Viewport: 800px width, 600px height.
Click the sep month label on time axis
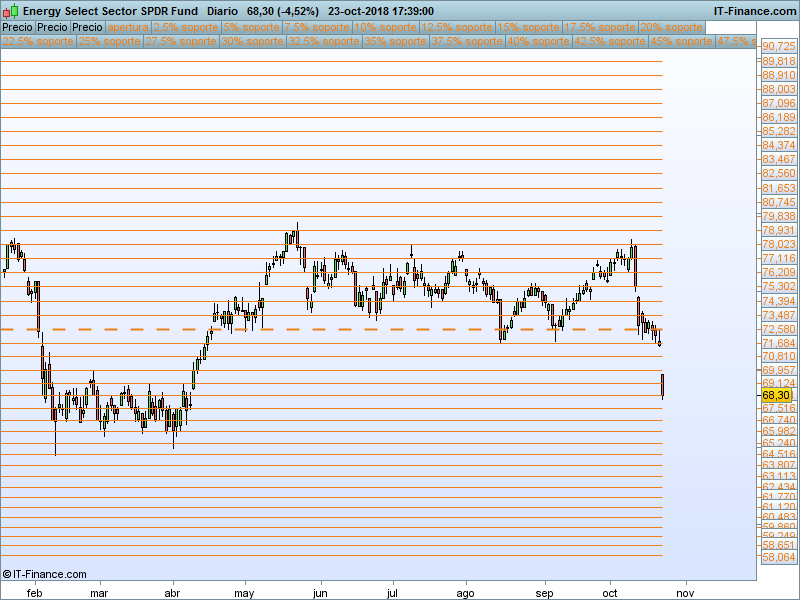544,593
